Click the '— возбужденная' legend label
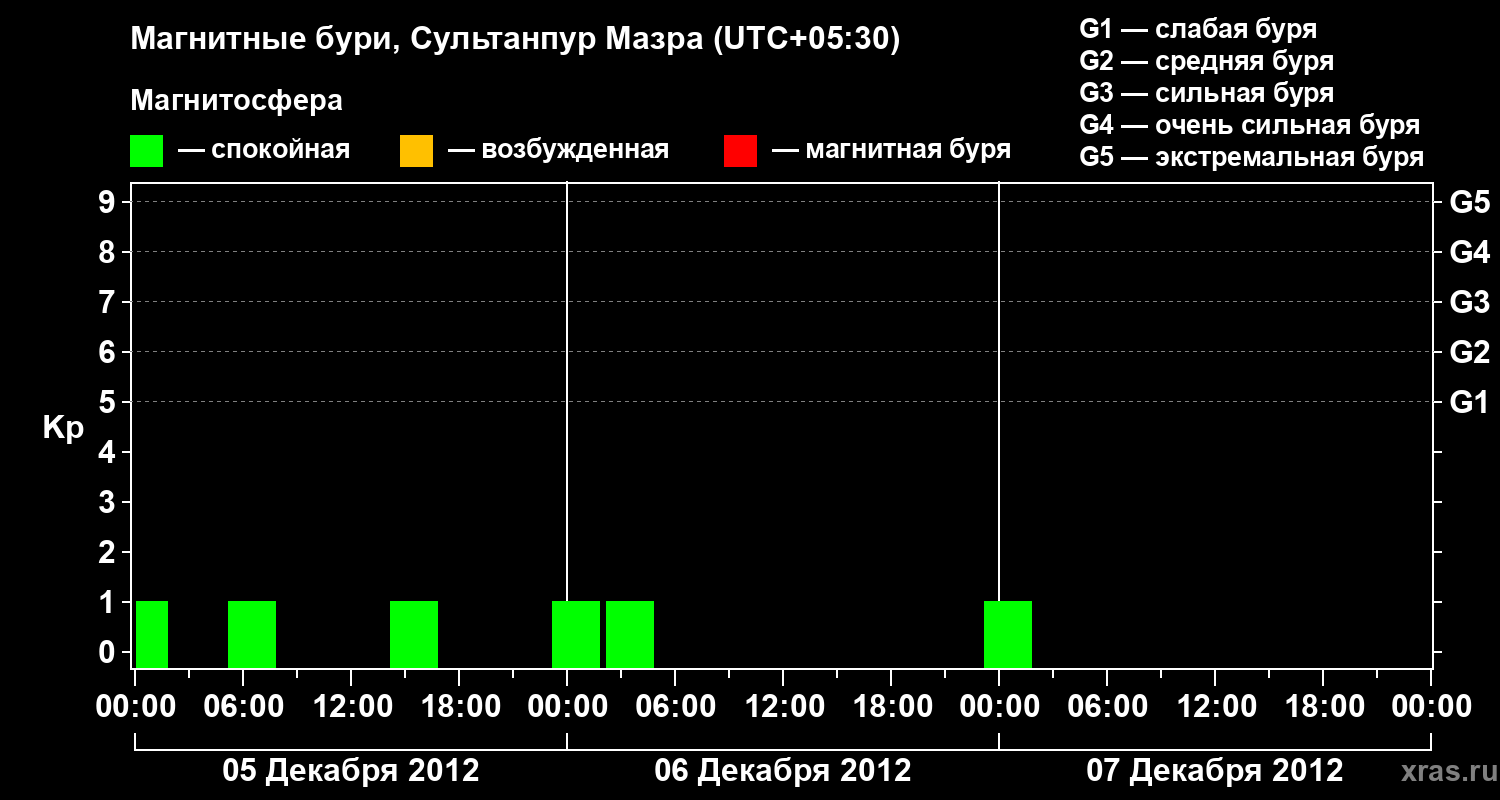1500x800 pixels. click(x=558, y=151)
